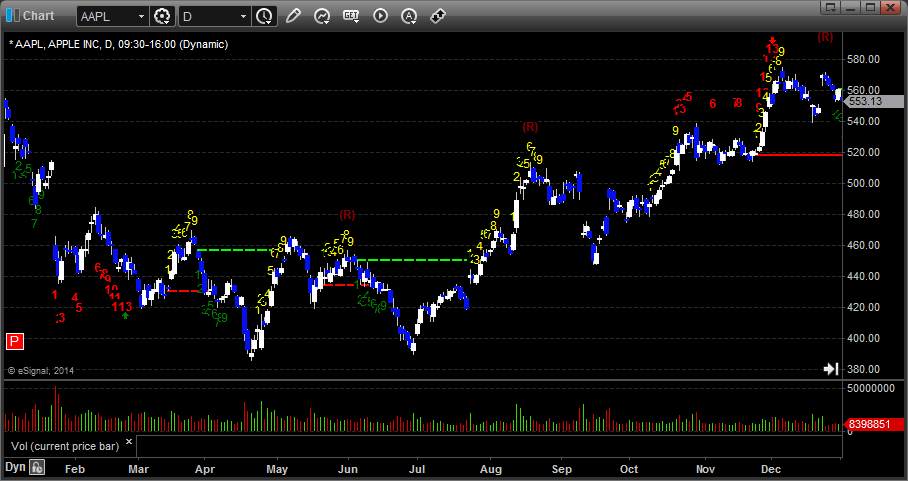Image resolution: width=908 pixels, height=481 pixels.
Task: Click the 50000000 volume axis label
Action: pos(871,388)
